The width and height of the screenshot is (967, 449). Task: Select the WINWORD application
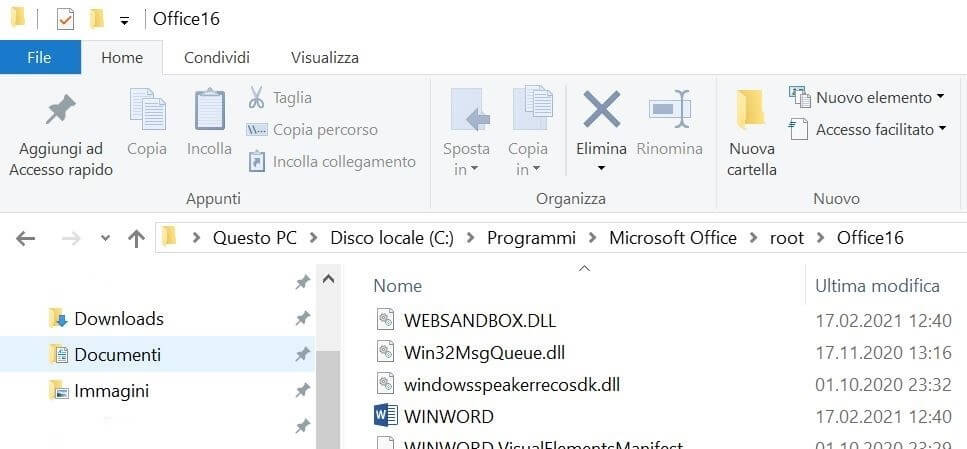point(448,416)
